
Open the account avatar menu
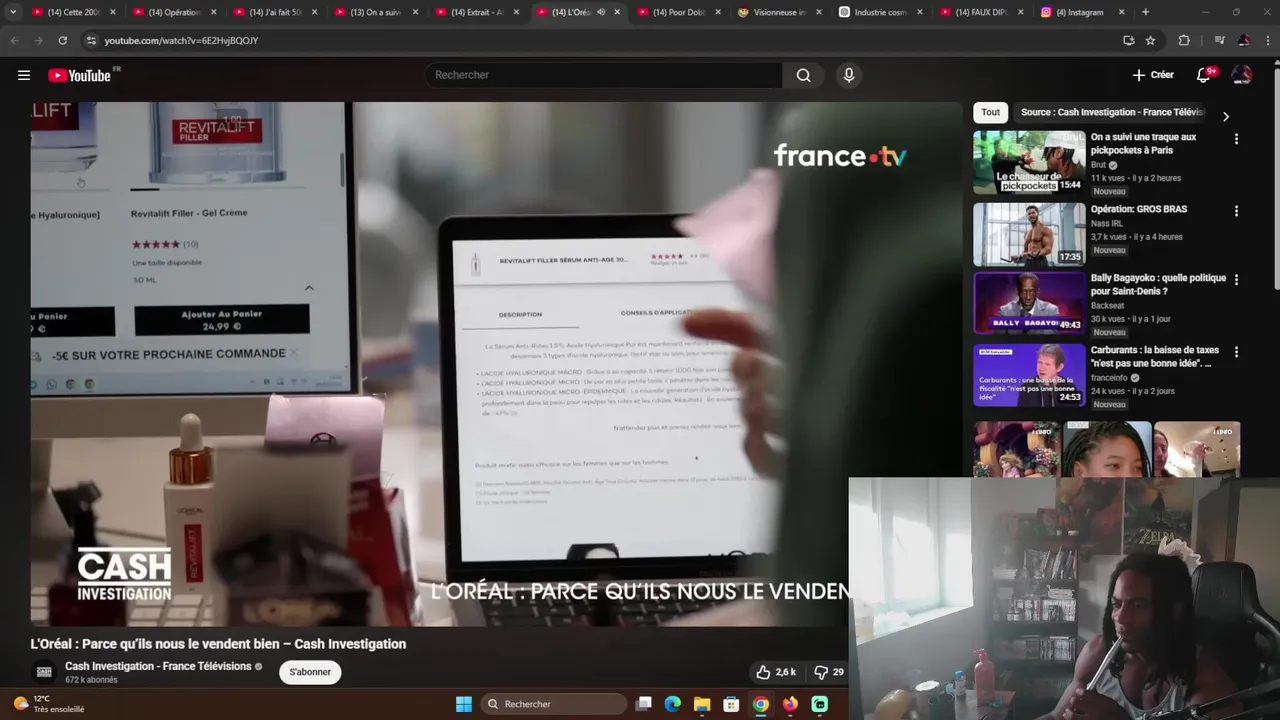click(x=1242, y=75)
